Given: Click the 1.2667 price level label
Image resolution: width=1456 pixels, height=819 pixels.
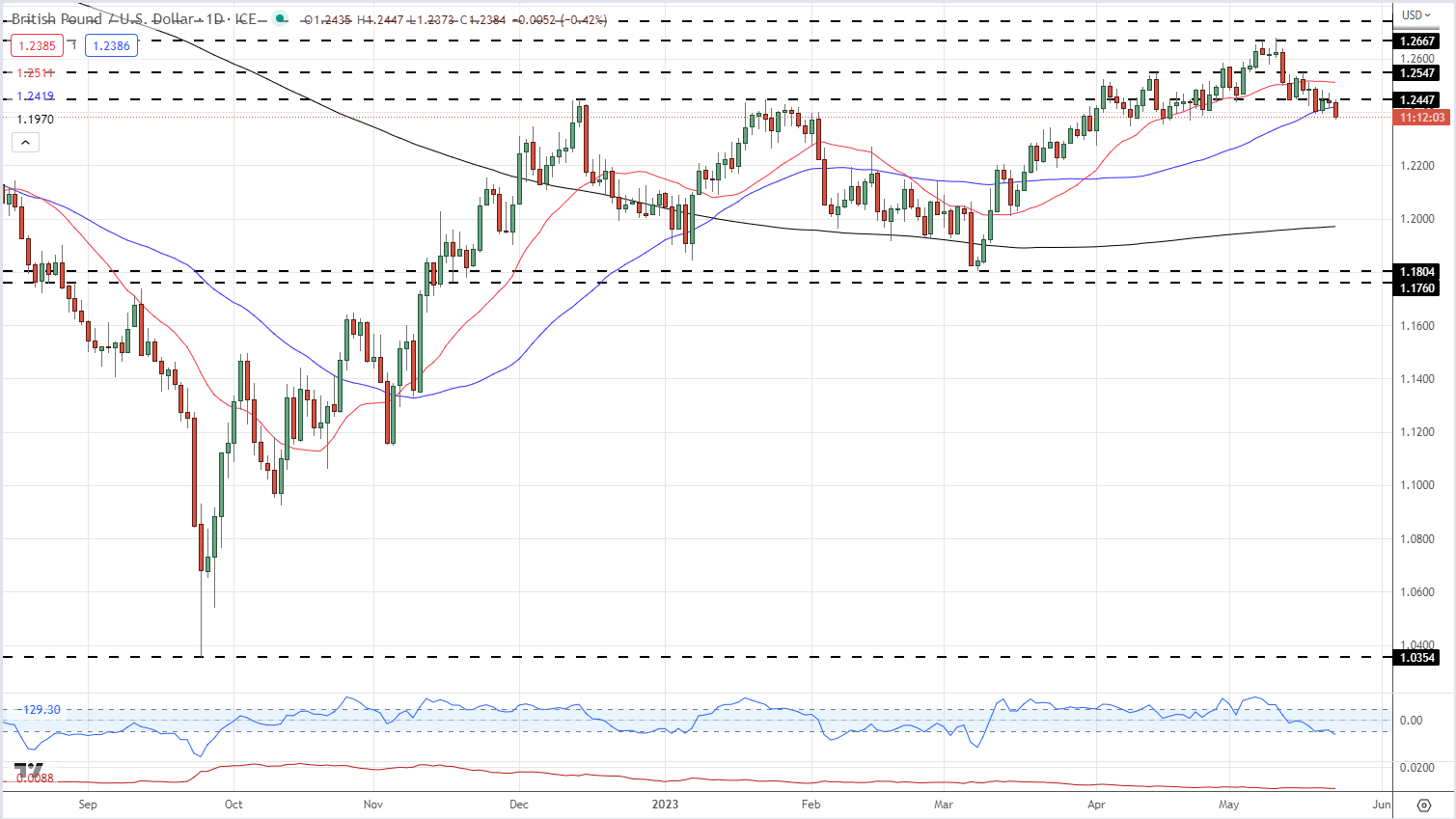Looking at the screenshot, I should point(1416,41).
